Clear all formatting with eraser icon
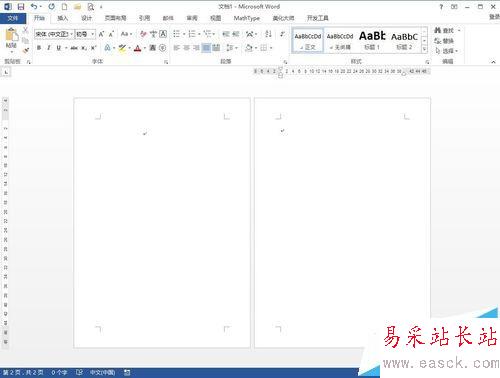500x378 pixels. [x=143, y=34]
